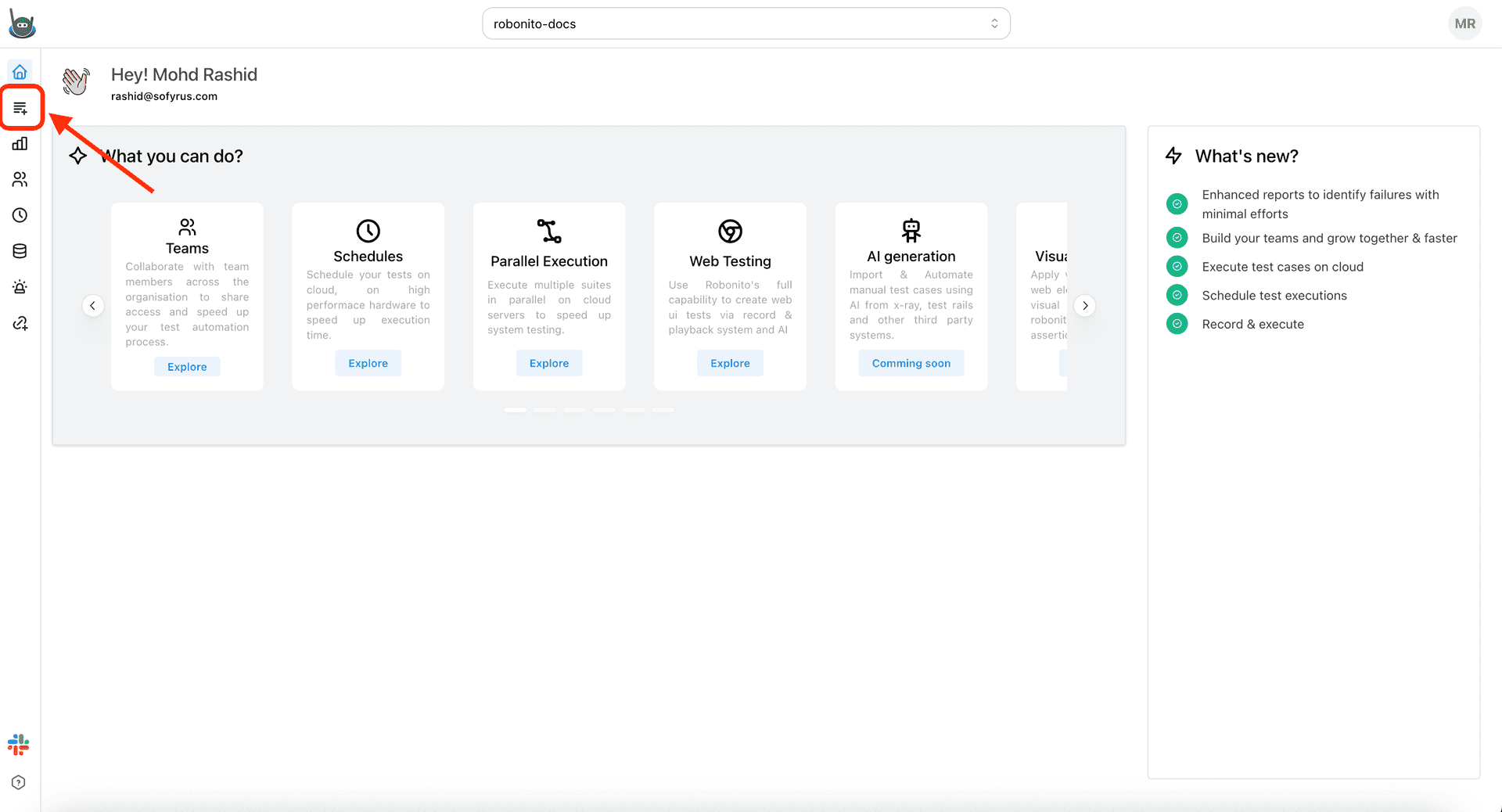Image resolution: width=1502 pixels, height=812 pixels.
Task: Go to previous carousel cards
Action: tap(92, 305)
